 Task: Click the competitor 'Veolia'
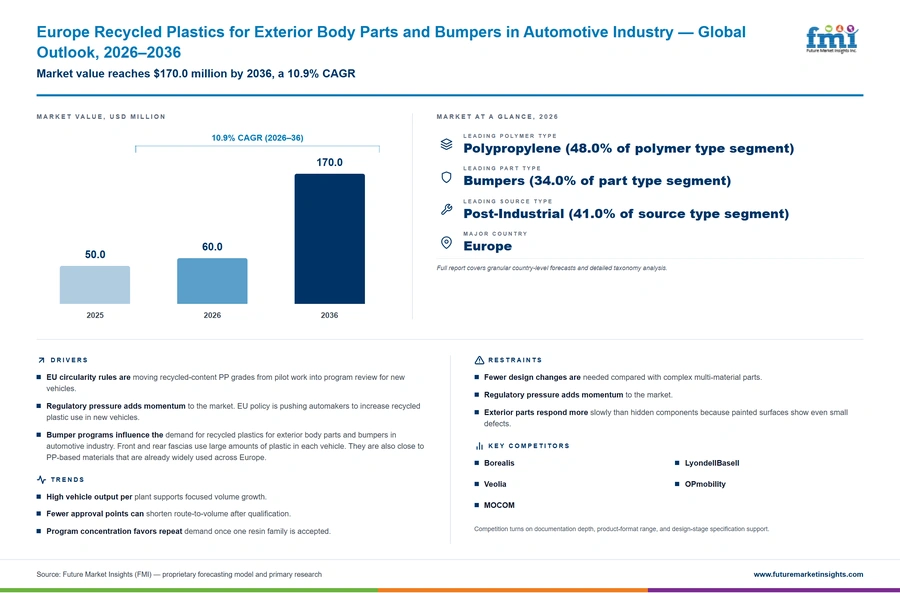coord(495,484)
